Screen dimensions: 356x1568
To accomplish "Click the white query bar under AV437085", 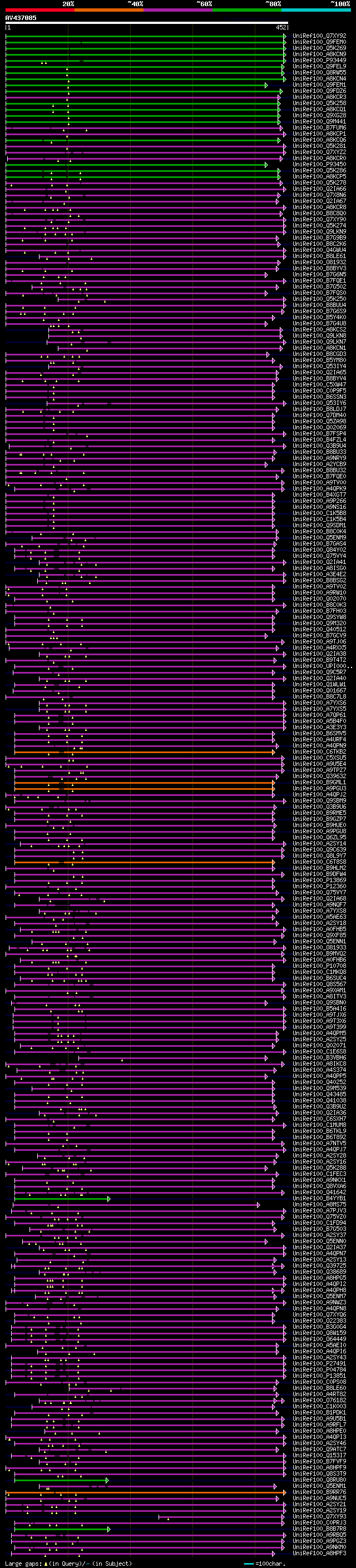I will click(x=147, y=22).
